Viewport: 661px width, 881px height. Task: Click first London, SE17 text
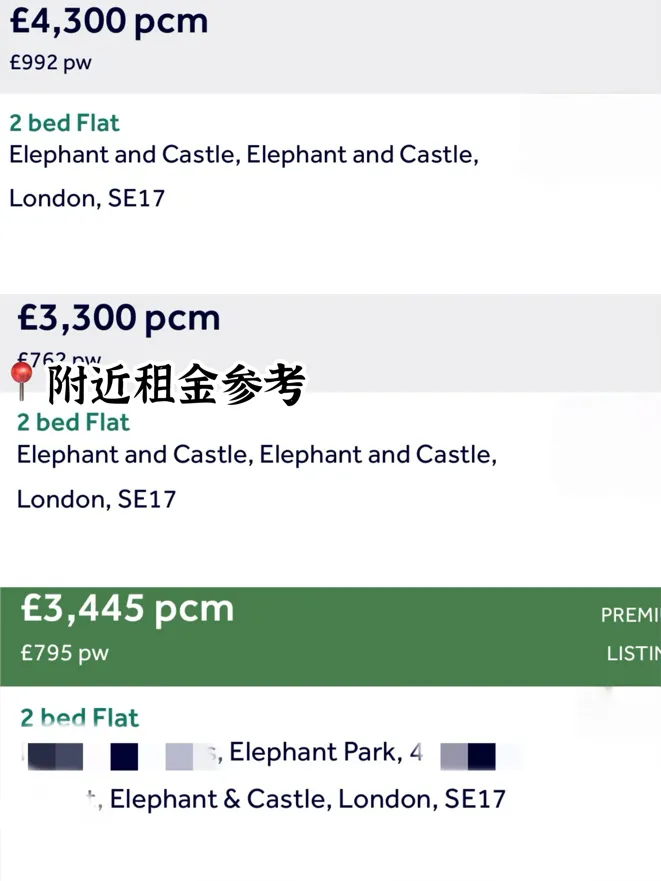[x=87, y=198]
